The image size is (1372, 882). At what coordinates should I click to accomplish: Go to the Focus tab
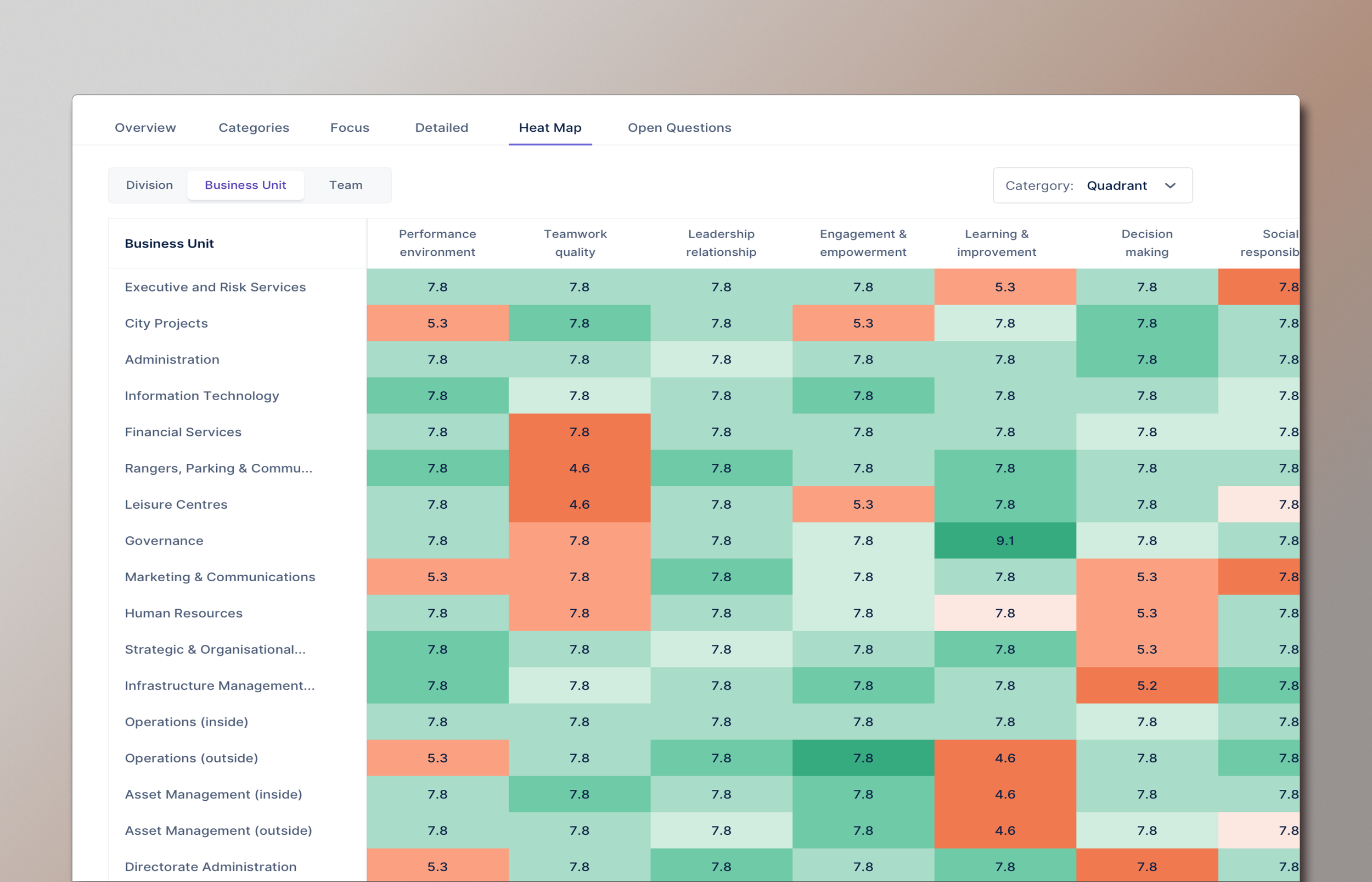tap(349, 128)
